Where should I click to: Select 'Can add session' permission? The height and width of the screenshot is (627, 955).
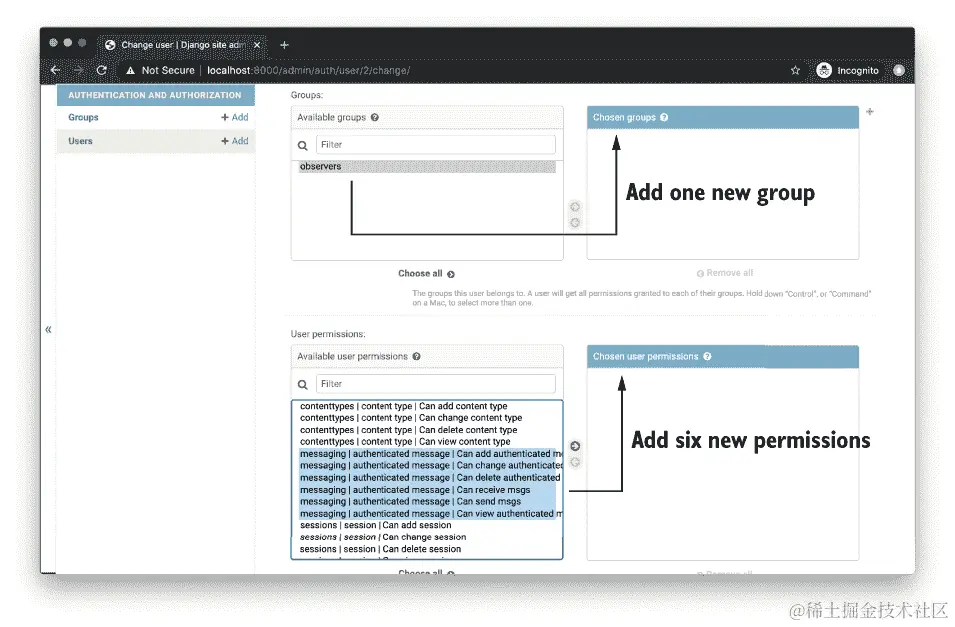427,525
